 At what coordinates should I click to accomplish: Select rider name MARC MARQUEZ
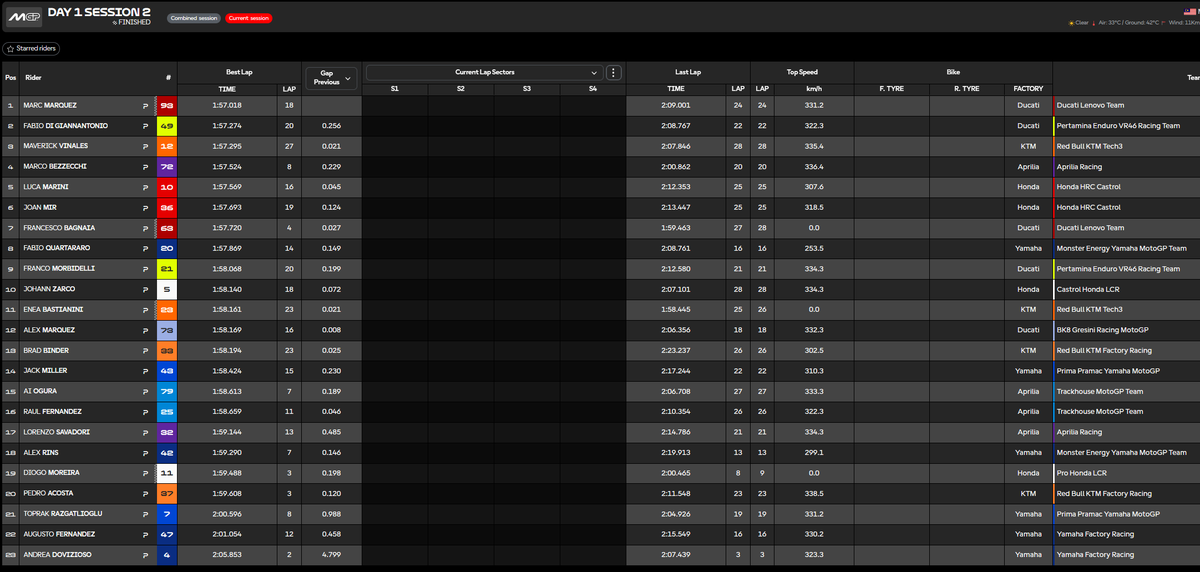point(51,105)
